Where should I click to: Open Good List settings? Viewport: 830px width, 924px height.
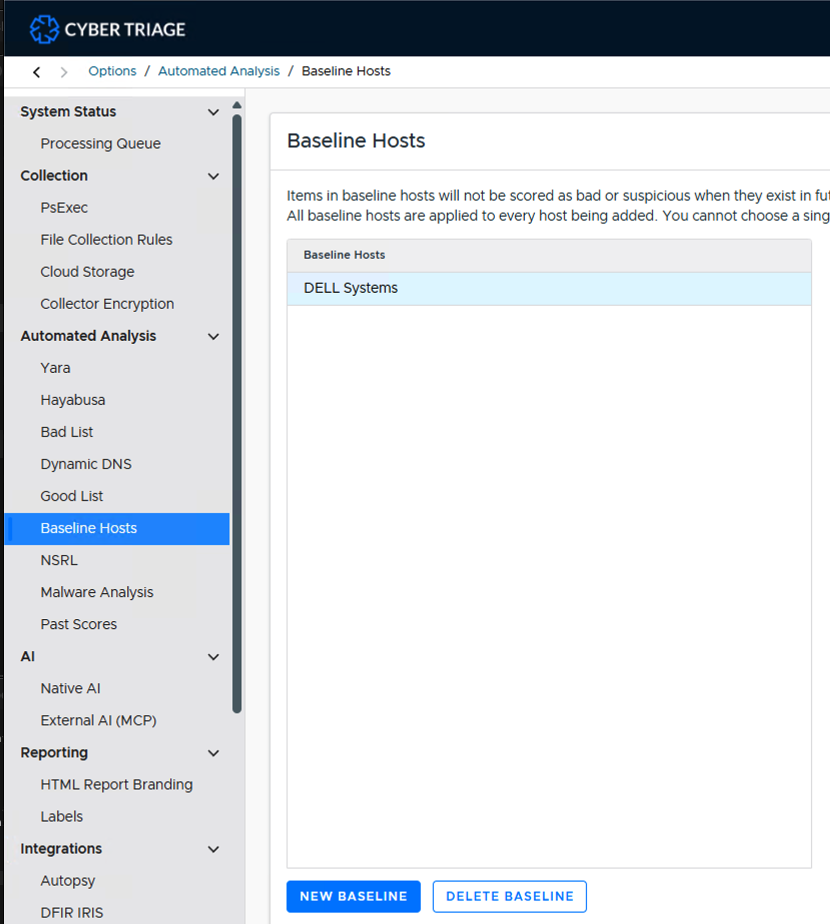click(x=71, y=496)
